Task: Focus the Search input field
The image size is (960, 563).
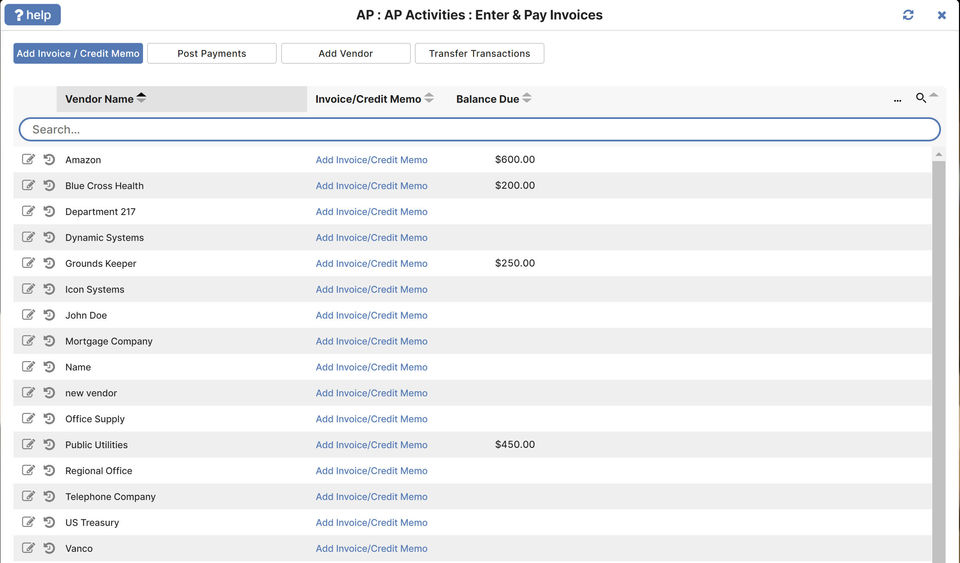Action: [480, 130]
